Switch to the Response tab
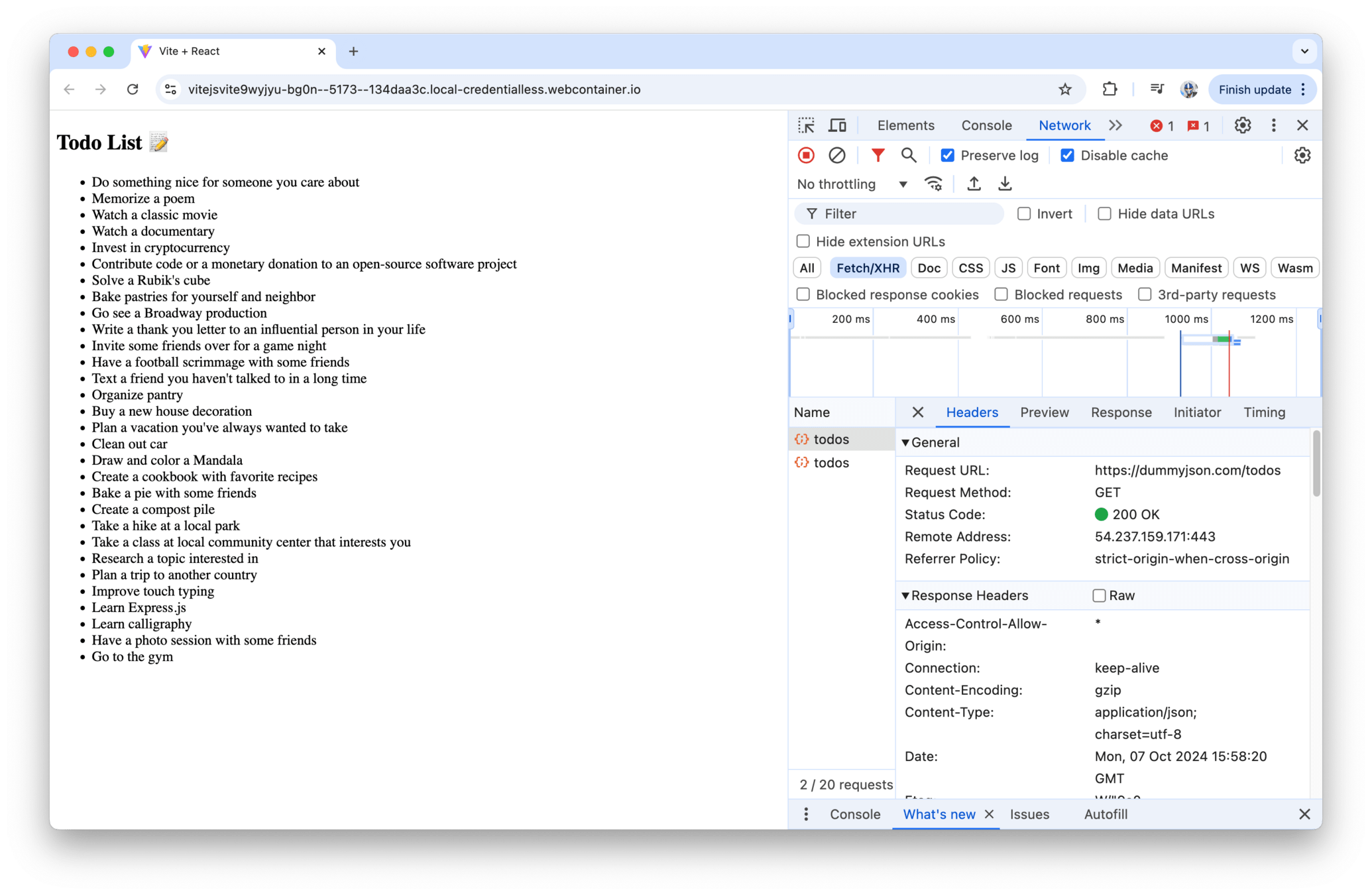This screenshot has height=895, width=1372. pyautogui.click(x=1121, y=412)
